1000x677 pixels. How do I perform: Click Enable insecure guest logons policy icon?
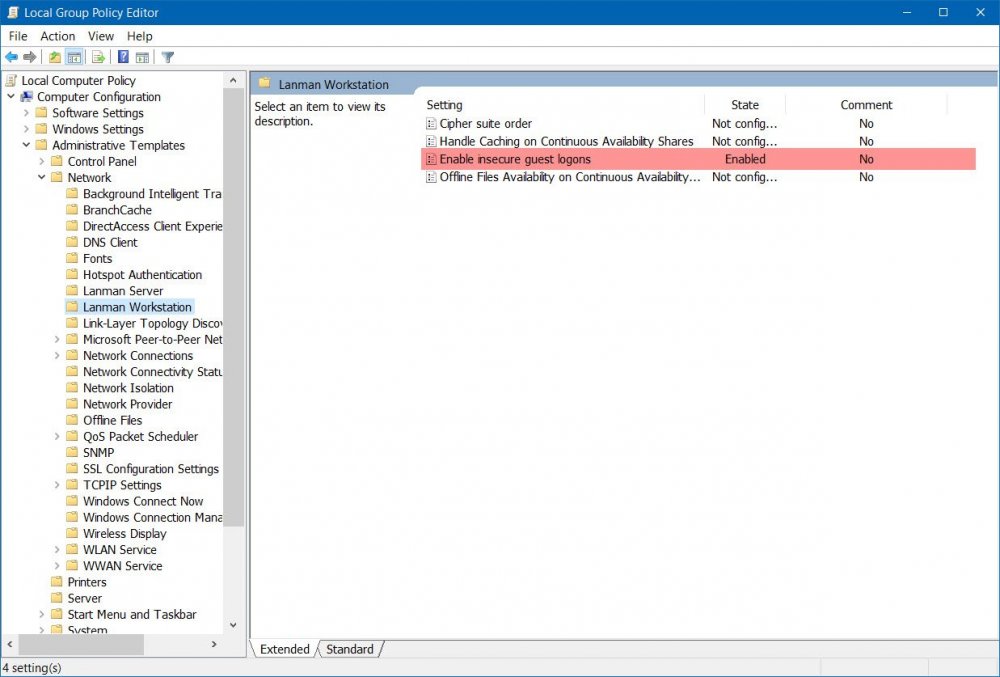(431, 159)
